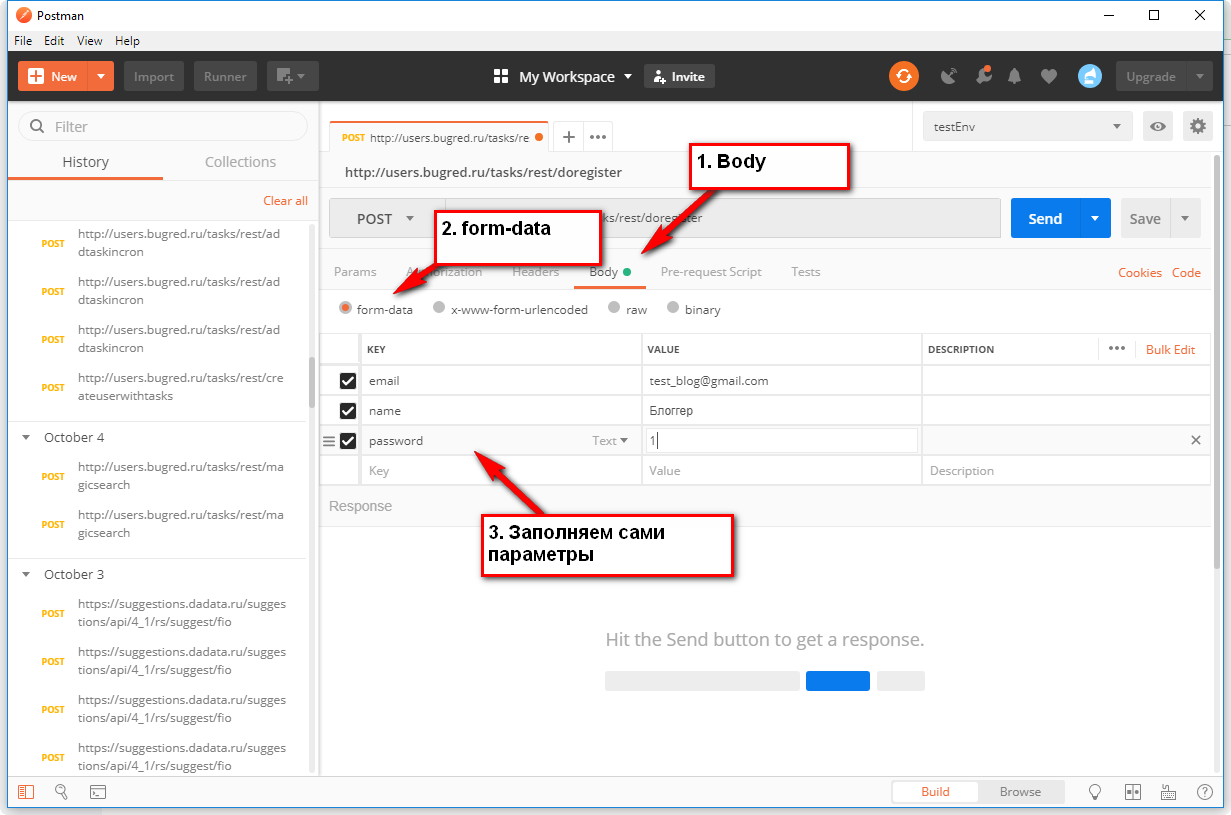Open manage environments gear icon
The height and width of the screenshot is (815, 1231).
tap(1197, 126)
